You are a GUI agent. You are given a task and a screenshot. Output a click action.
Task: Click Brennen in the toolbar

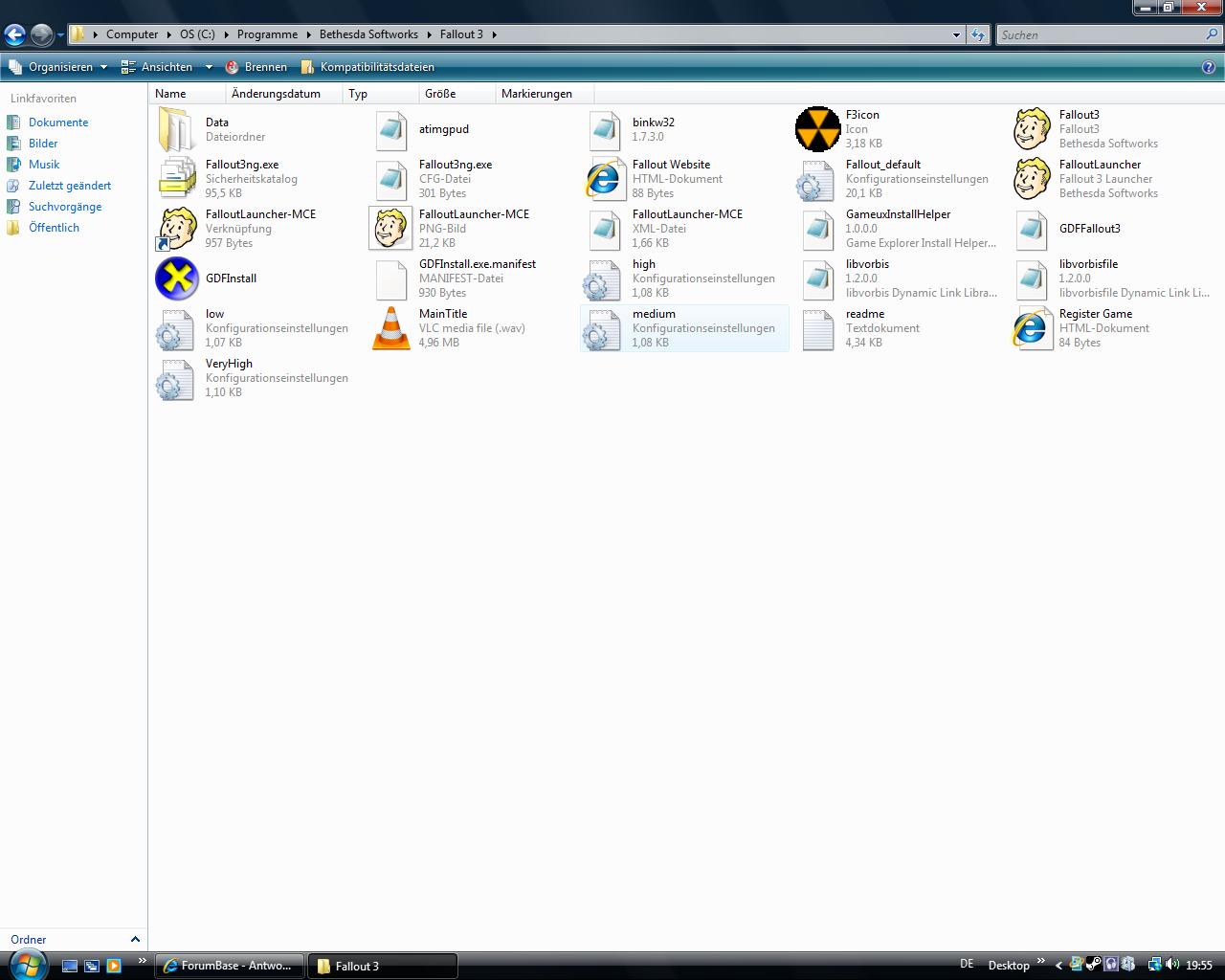pyautogui.click(x=256, y=67)
